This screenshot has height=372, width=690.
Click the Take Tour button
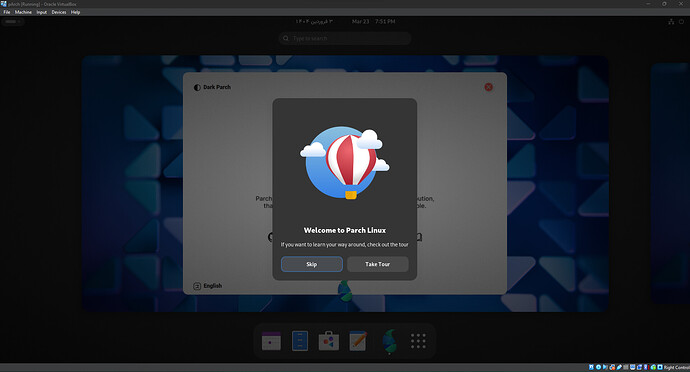[x=378, y=264]
